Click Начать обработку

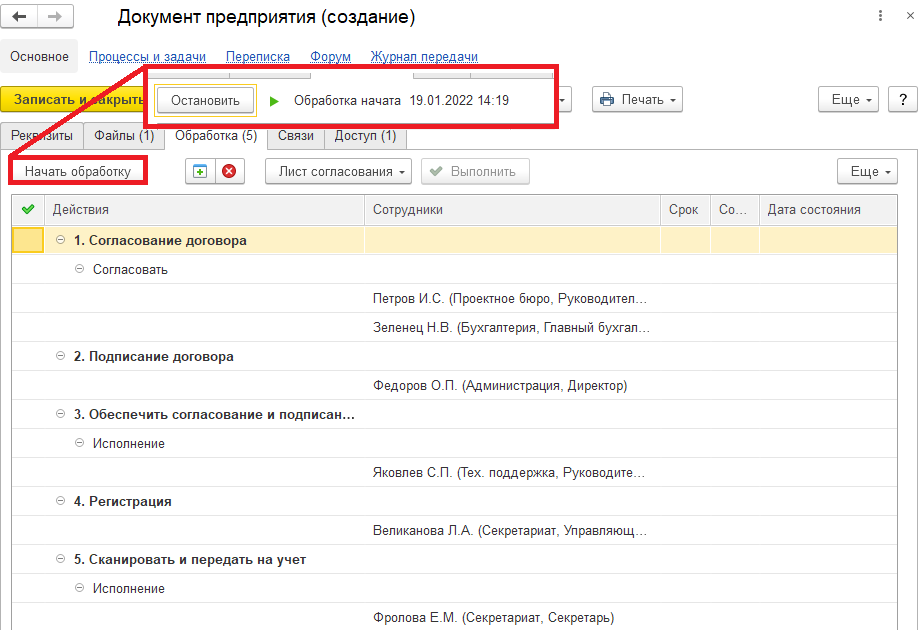(74, 170)
